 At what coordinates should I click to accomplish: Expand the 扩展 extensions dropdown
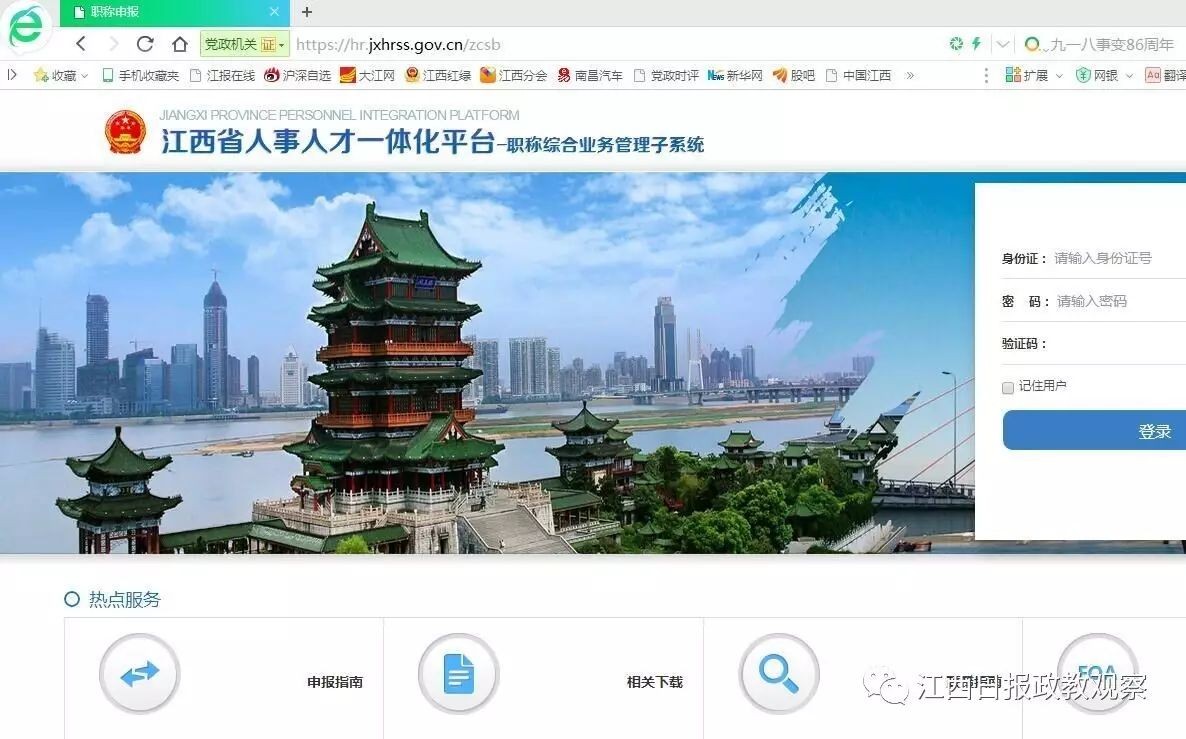pos(1059,76)
